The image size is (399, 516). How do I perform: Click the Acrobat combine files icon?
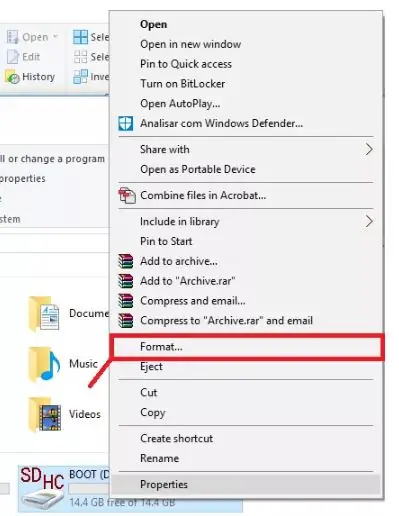coord(127,195)
